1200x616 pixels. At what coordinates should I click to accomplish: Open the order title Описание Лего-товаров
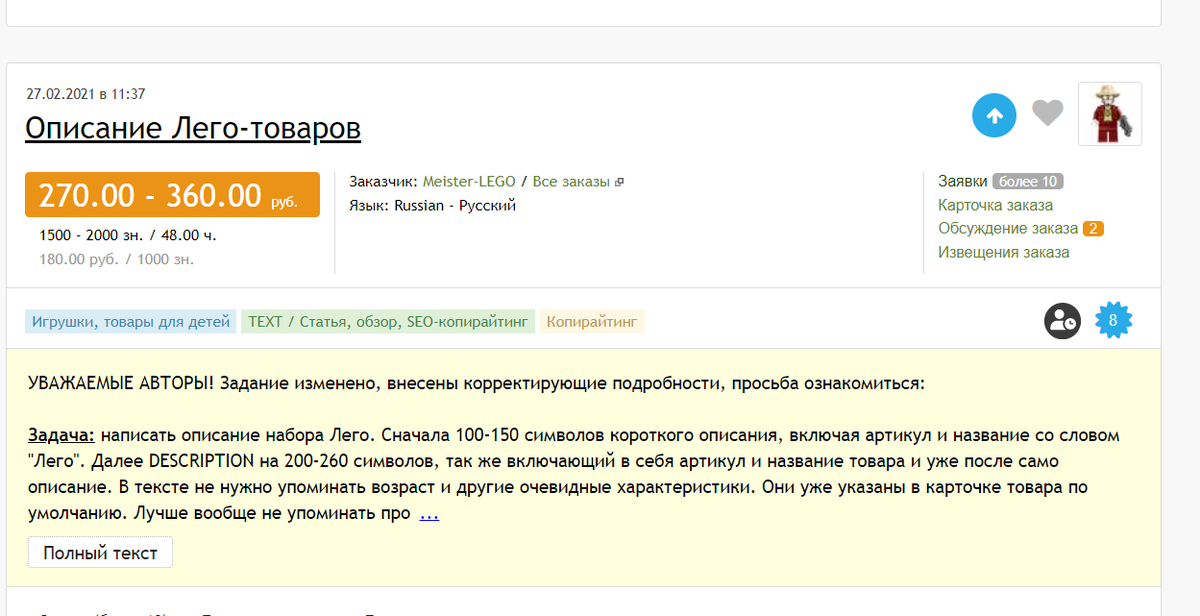click(x=193, y=128)
